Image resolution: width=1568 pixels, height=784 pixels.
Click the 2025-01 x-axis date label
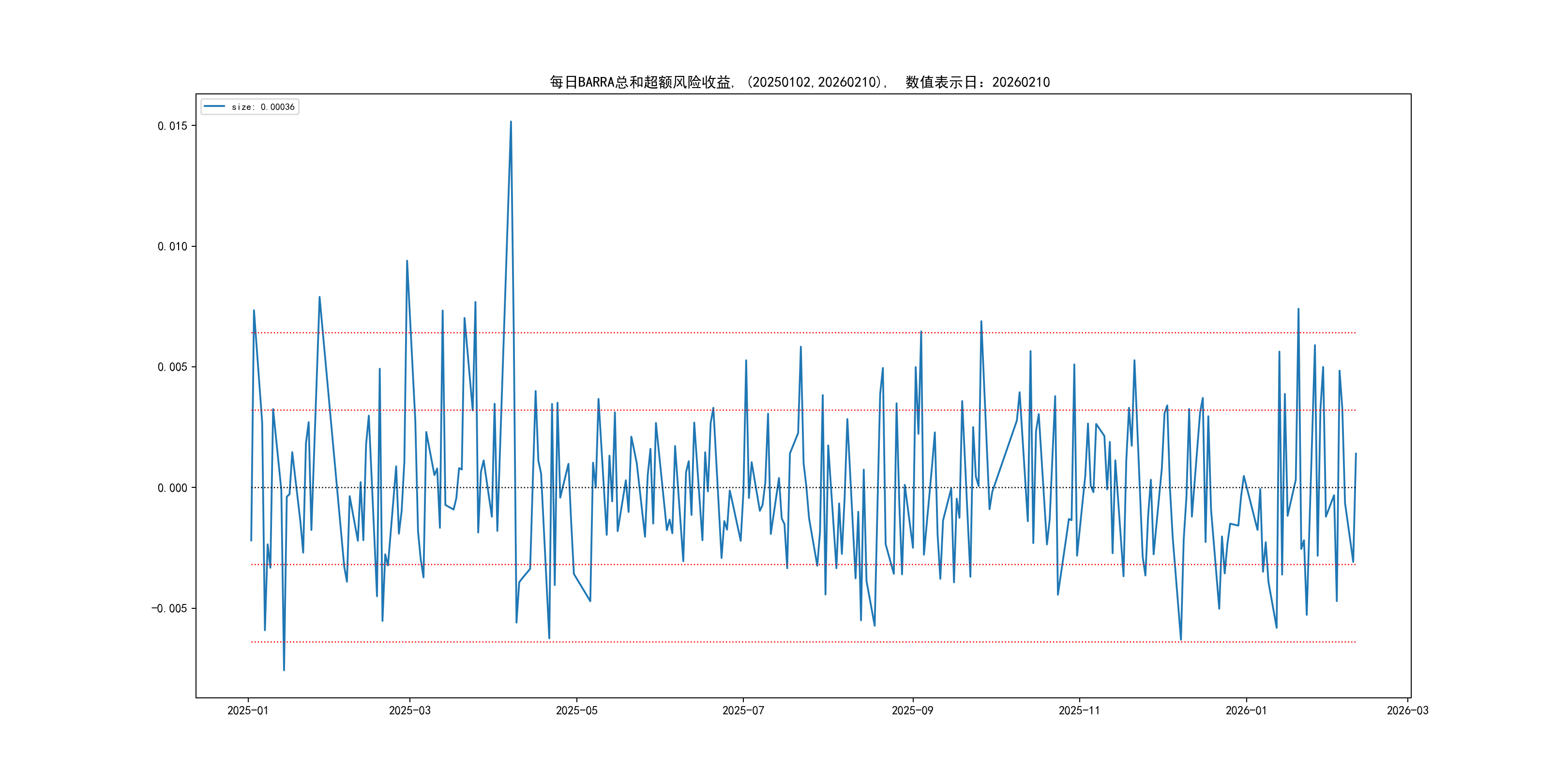click(x=248, y=710)
